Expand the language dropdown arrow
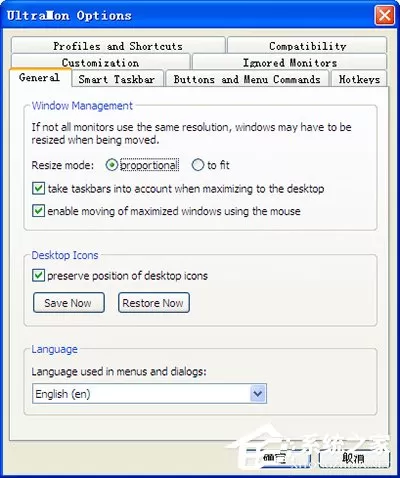Viewport: 400px width, 478px height. [258, 394]
